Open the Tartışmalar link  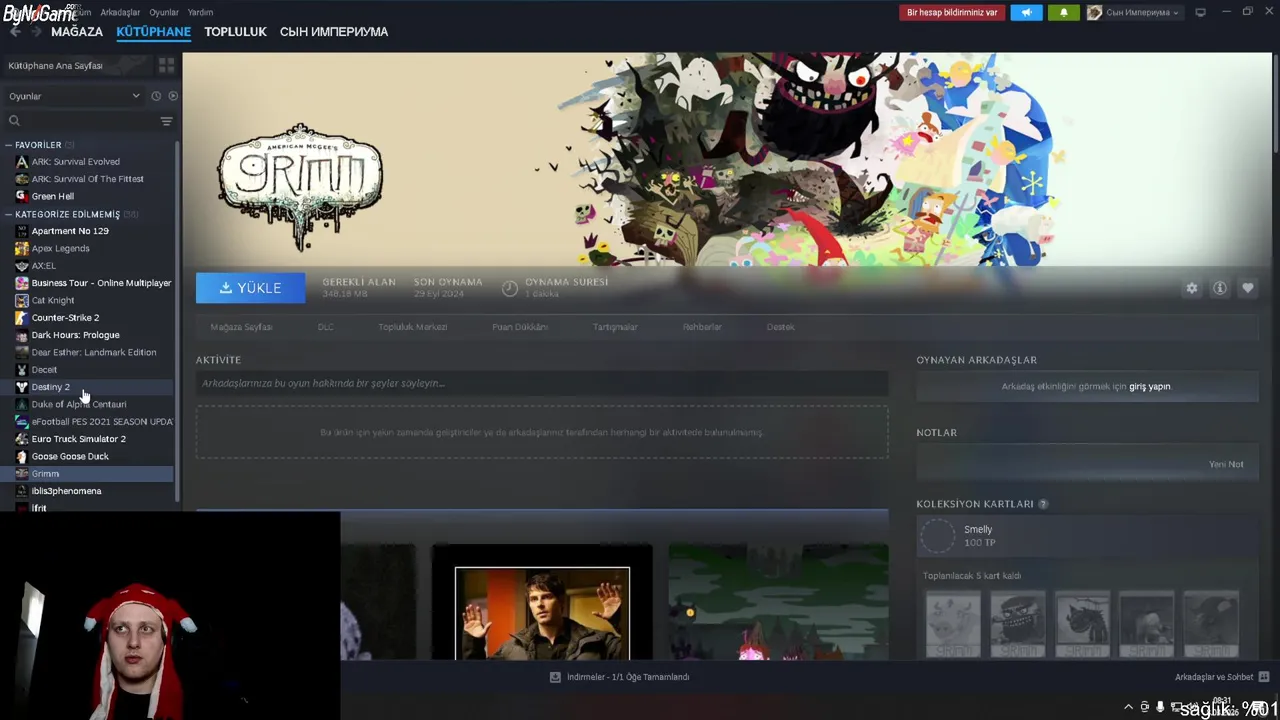point(615,327)
